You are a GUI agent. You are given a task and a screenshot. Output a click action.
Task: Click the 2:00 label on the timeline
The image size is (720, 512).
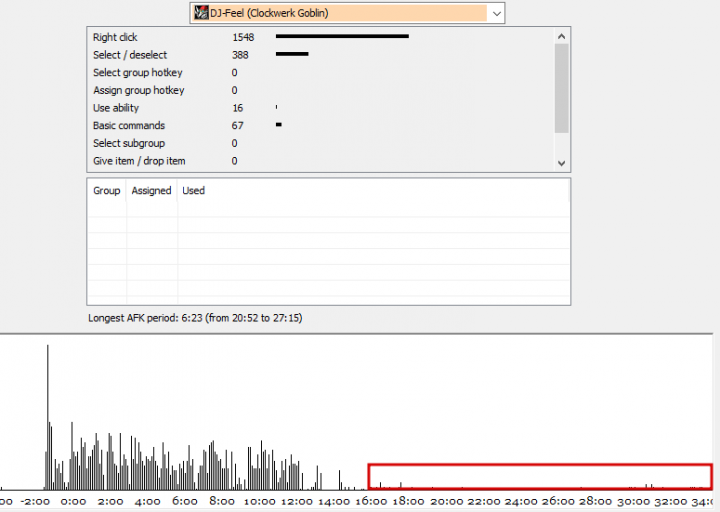point(111,501)
